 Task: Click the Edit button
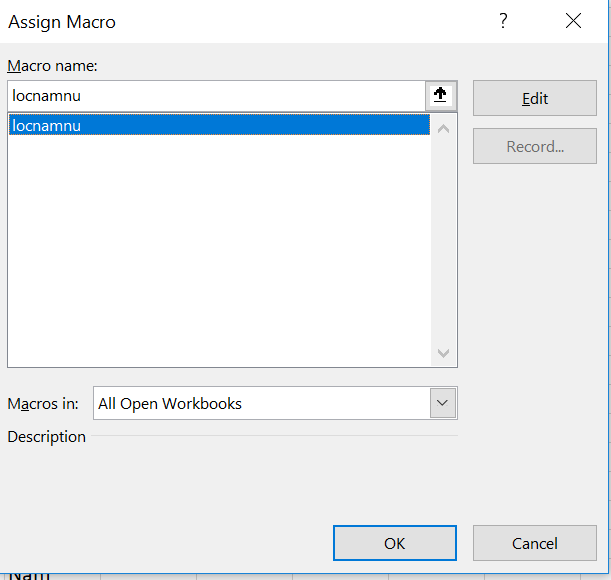pyautogui.click(x=534, y=98)
